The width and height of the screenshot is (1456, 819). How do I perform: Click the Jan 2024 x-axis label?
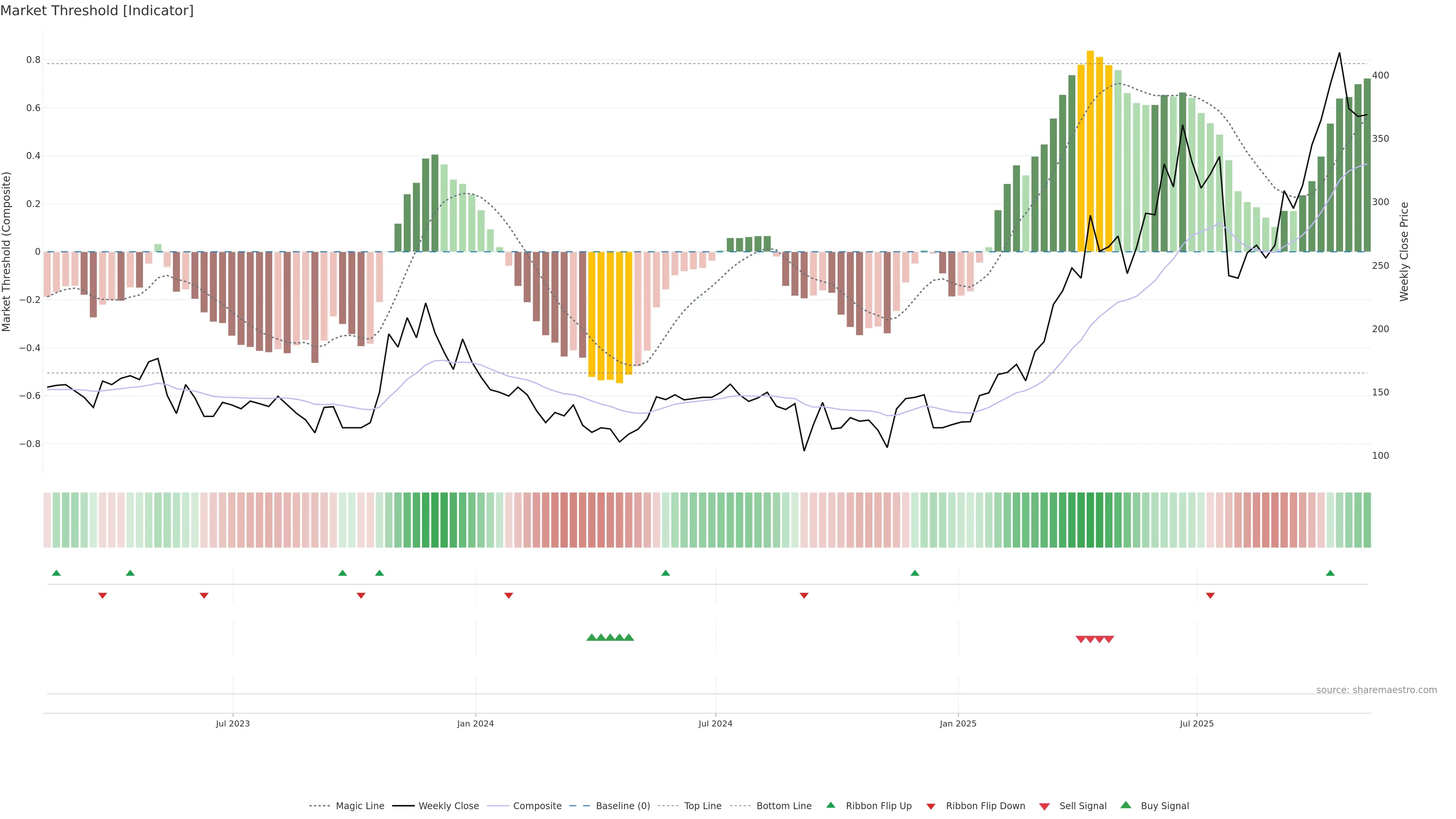click(475, 723)
